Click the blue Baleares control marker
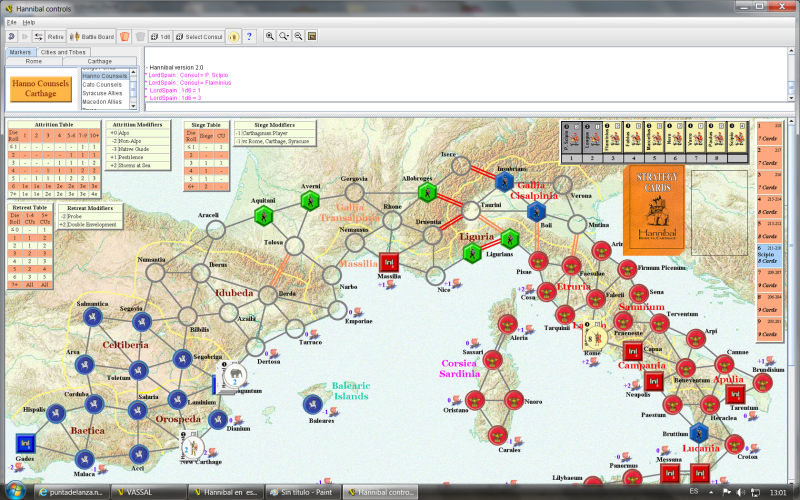The width and height of the screenshot is (800, 500). click(x=312, y=405)
